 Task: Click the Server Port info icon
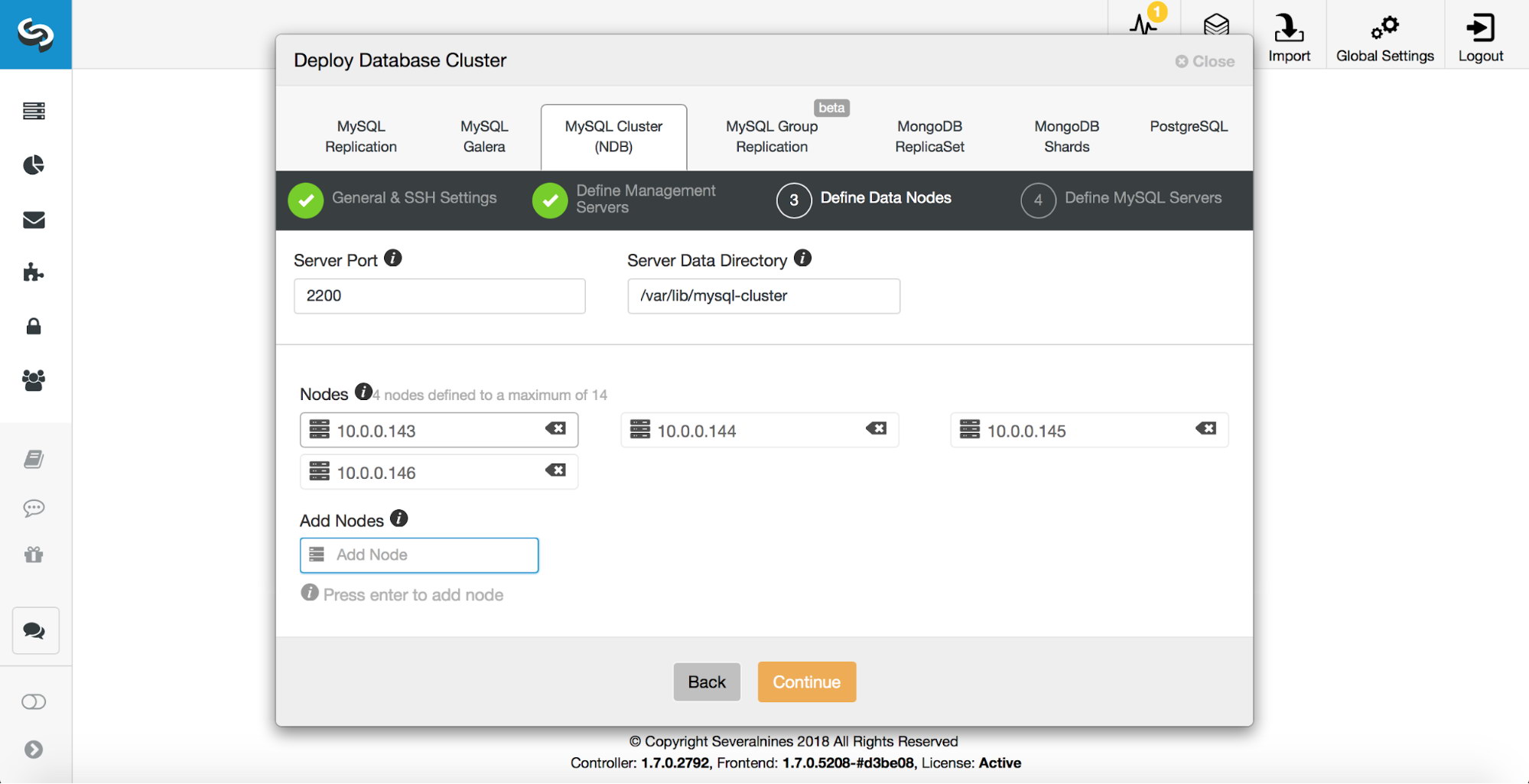393,258
